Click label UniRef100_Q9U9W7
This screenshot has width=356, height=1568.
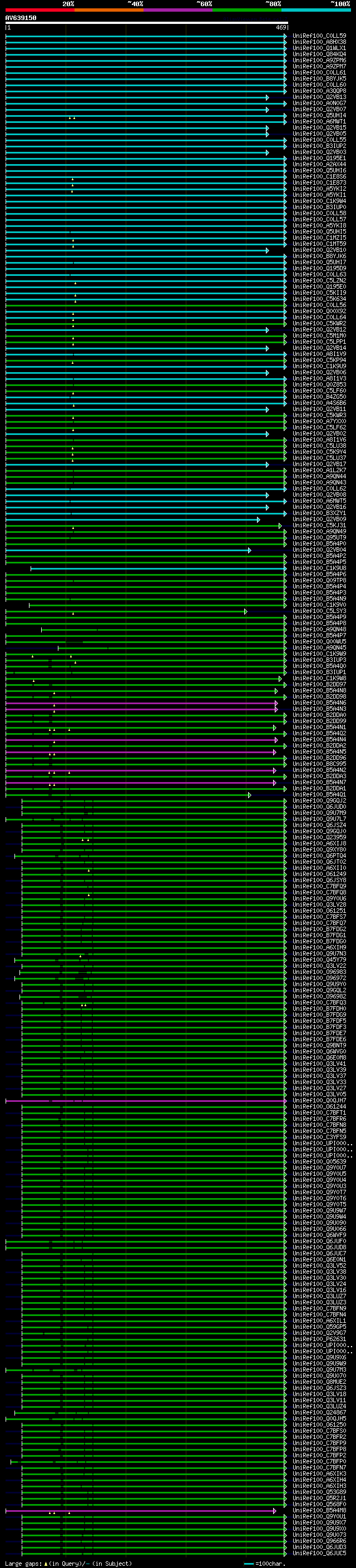click(x=319, y=1211)
